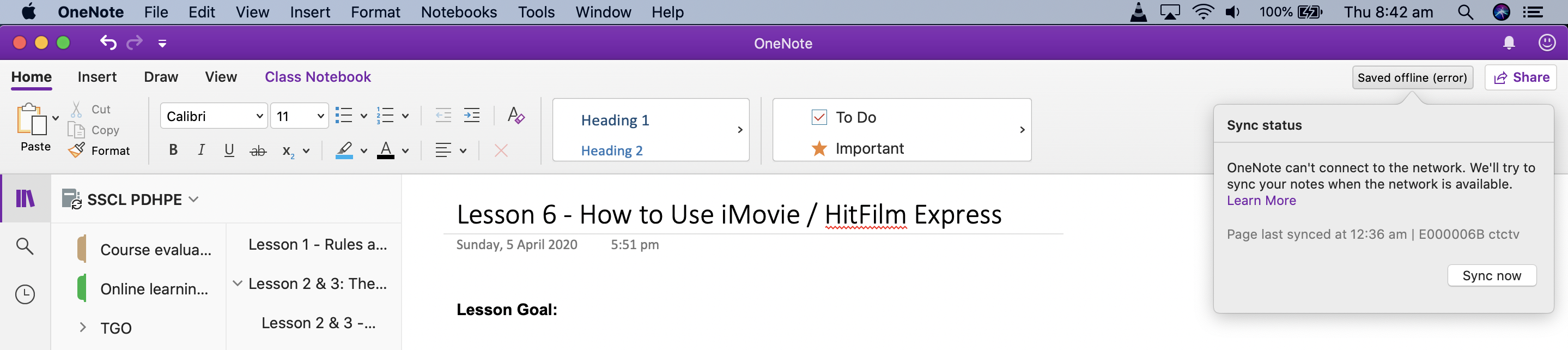Apply font color
The width and height of the screenshot is (1568, 350).
click(385, 150)
